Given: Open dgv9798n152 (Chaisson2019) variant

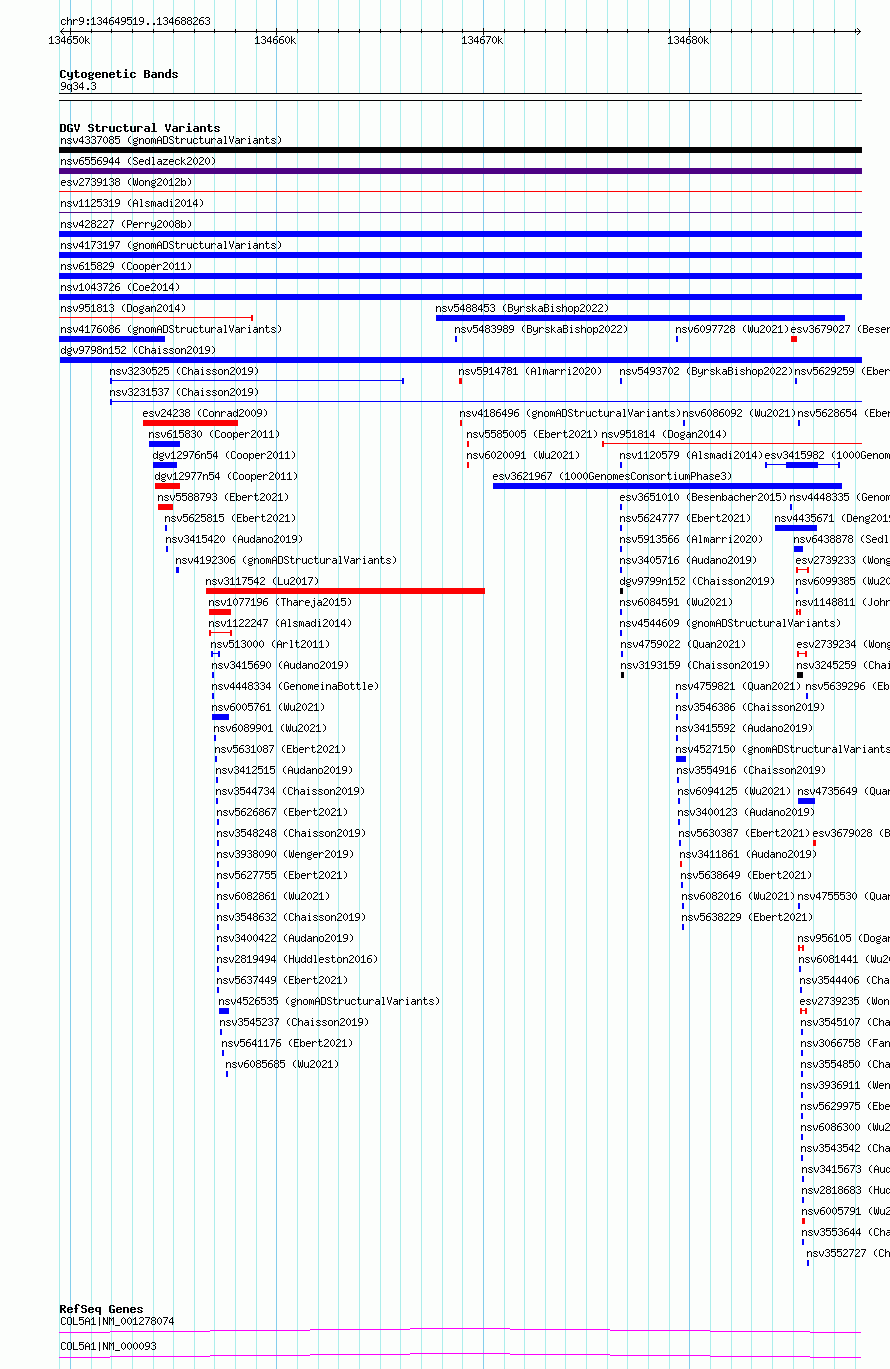Looking at the screenshot, I should coord(137,350).
